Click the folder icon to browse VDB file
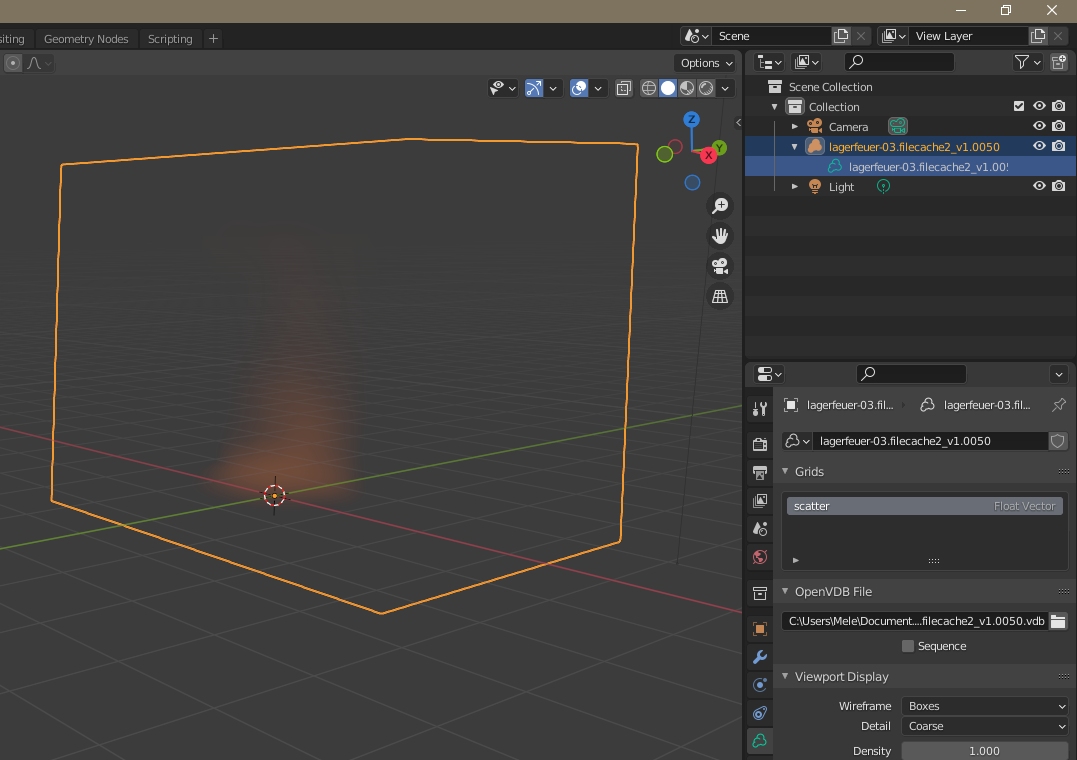The height and width of the screenshot is (760, 1077). (x=1058, y=621)
